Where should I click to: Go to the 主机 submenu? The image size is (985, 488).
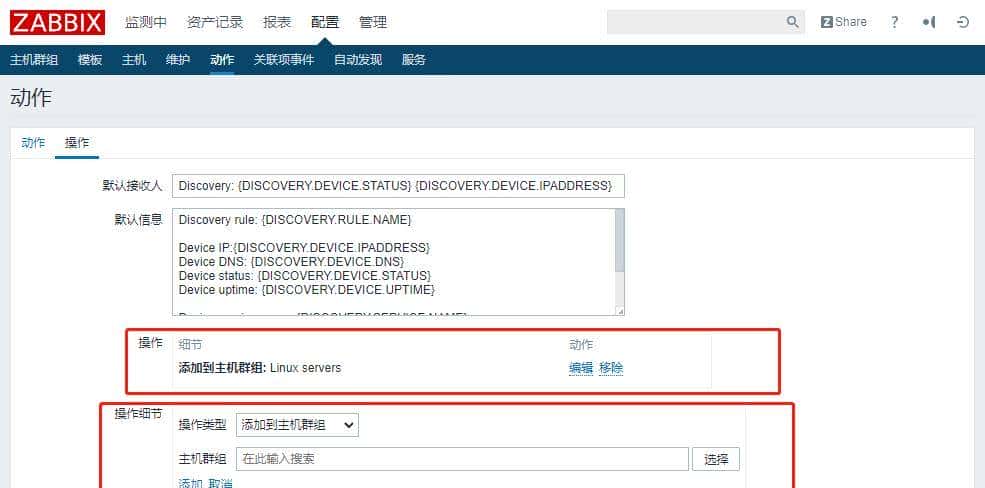click(134, 60)
